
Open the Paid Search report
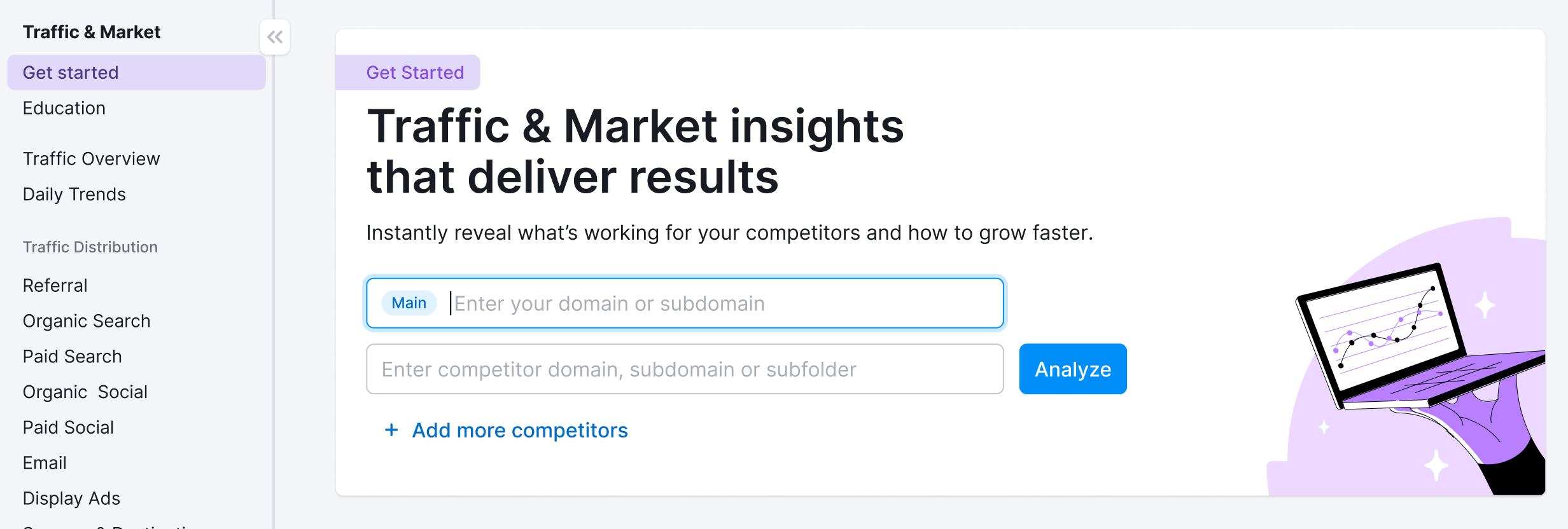click(x=72, y=356)
